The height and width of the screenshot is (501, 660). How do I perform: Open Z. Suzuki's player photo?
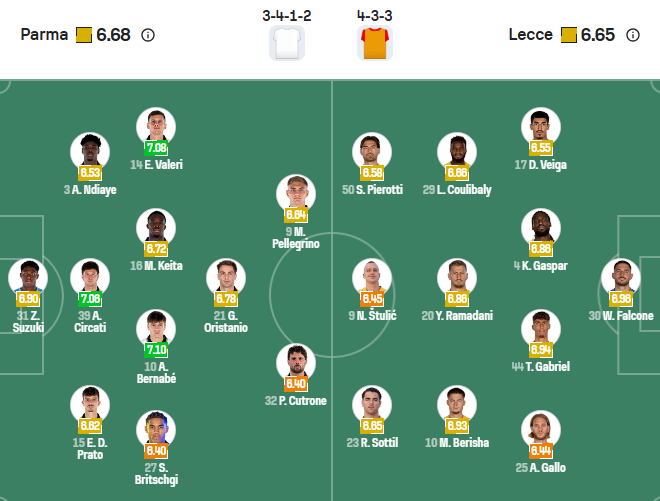(28, 278)
